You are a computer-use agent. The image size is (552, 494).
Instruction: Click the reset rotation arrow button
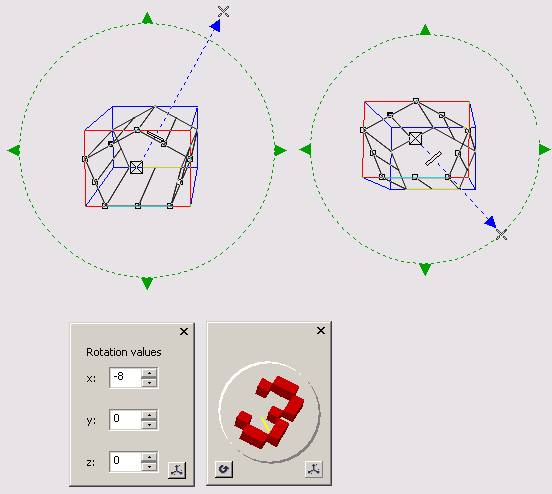[x=224, y=469]
